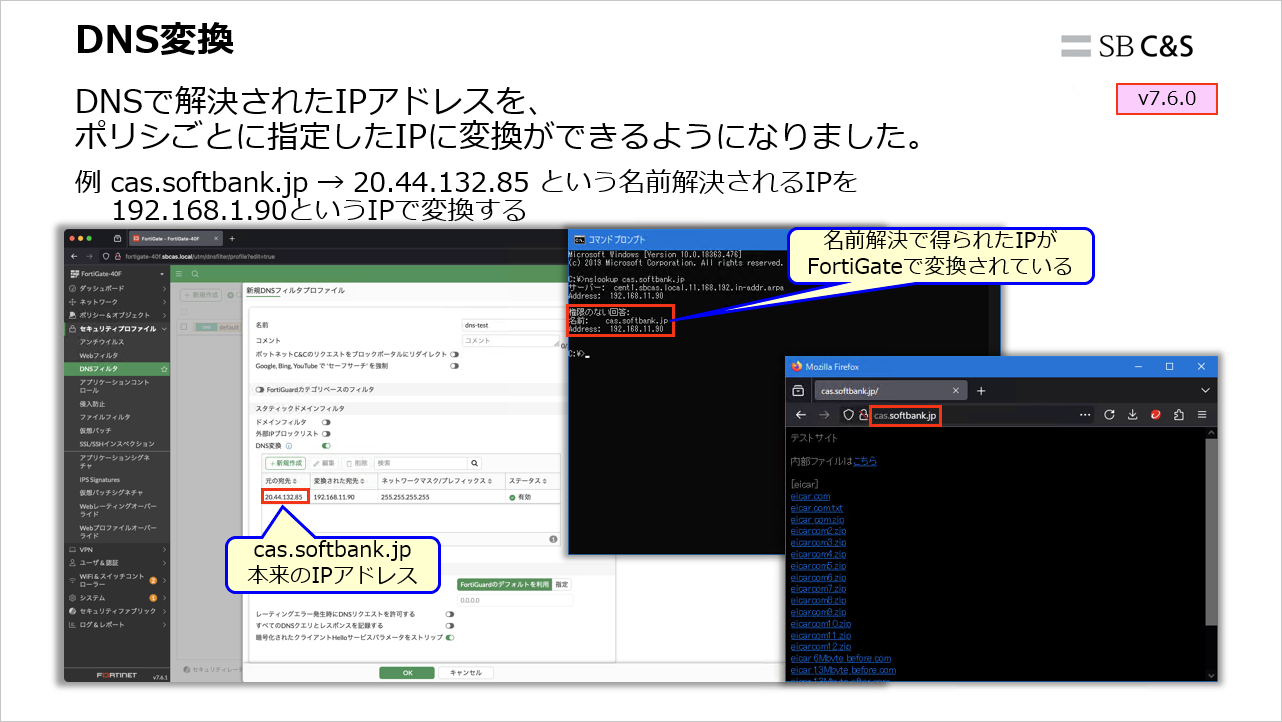Expand the Firefox list-all-tabs chevron
This screenshot has height=722, width=1282.
[x=1205, y=390]
